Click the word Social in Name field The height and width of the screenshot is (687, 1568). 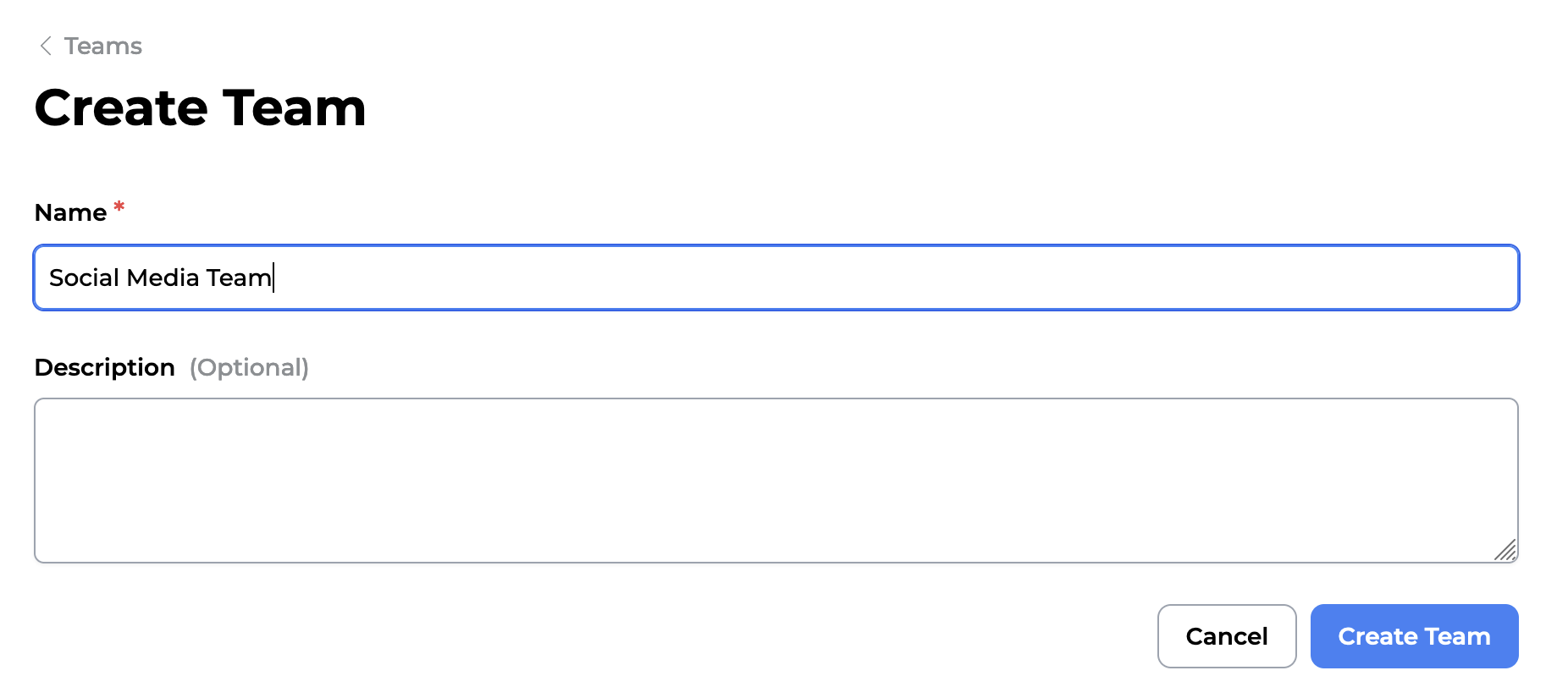[x=84, y=278]
